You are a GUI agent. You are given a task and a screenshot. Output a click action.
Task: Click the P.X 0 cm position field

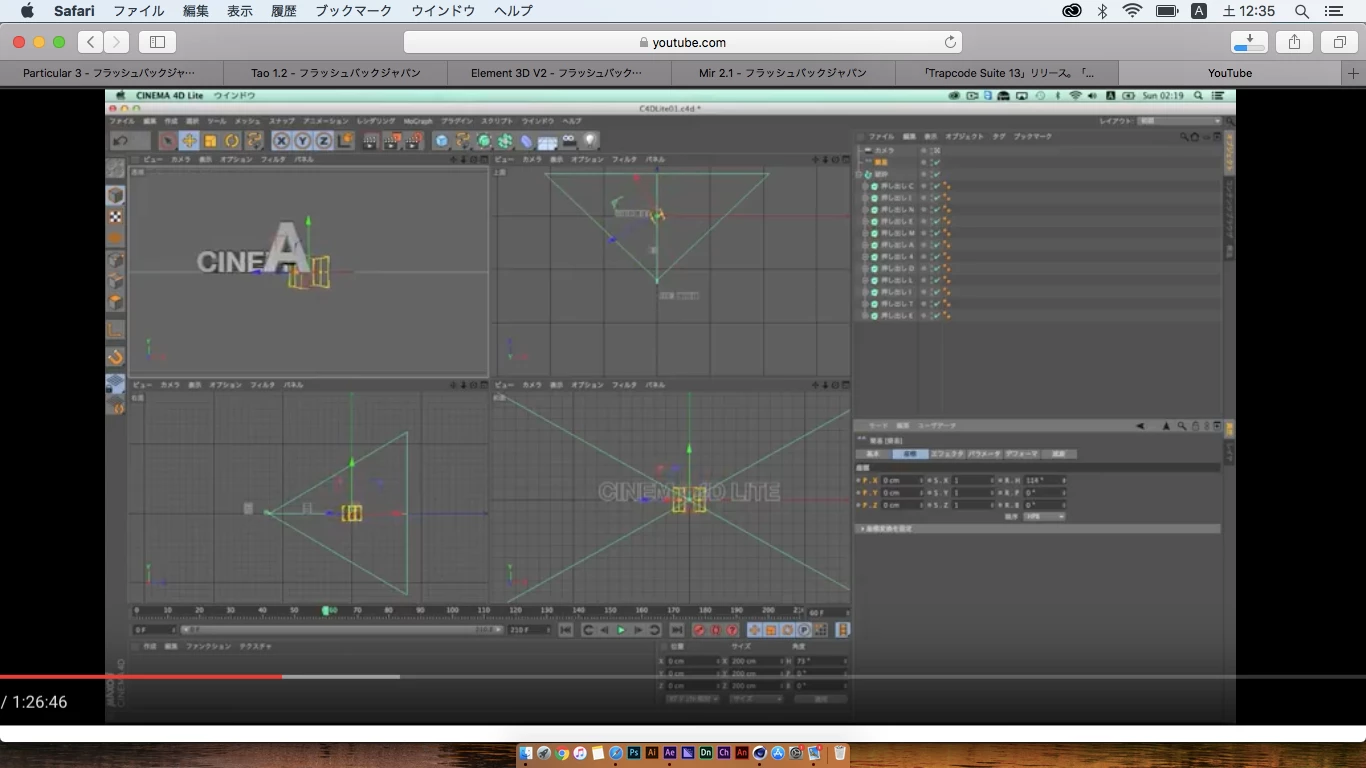(901, 481)
